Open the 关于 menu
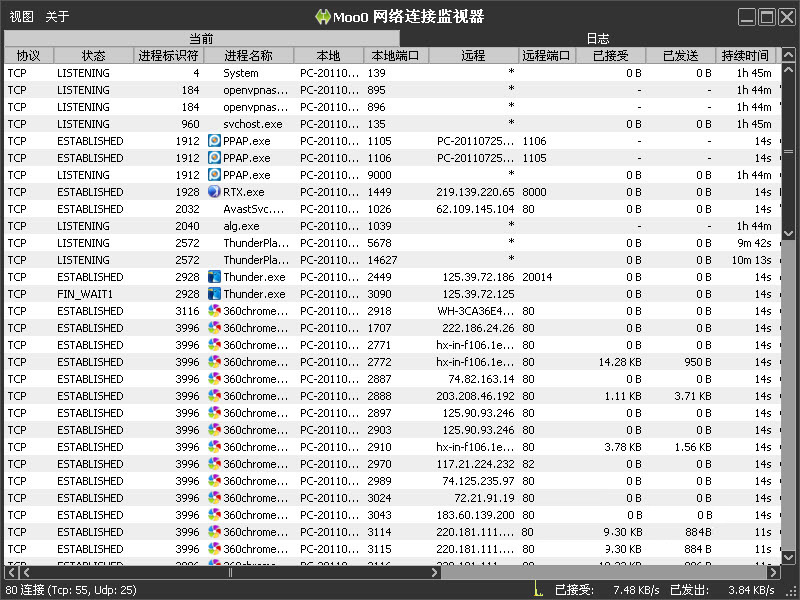Screen dimensions: 800x600 tap(57, 16)
